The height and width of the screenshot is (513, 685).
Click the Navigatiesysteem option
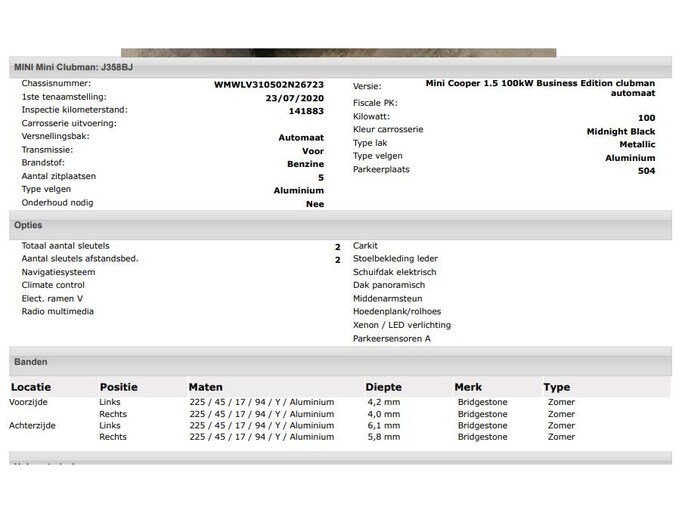coord(58,272)
